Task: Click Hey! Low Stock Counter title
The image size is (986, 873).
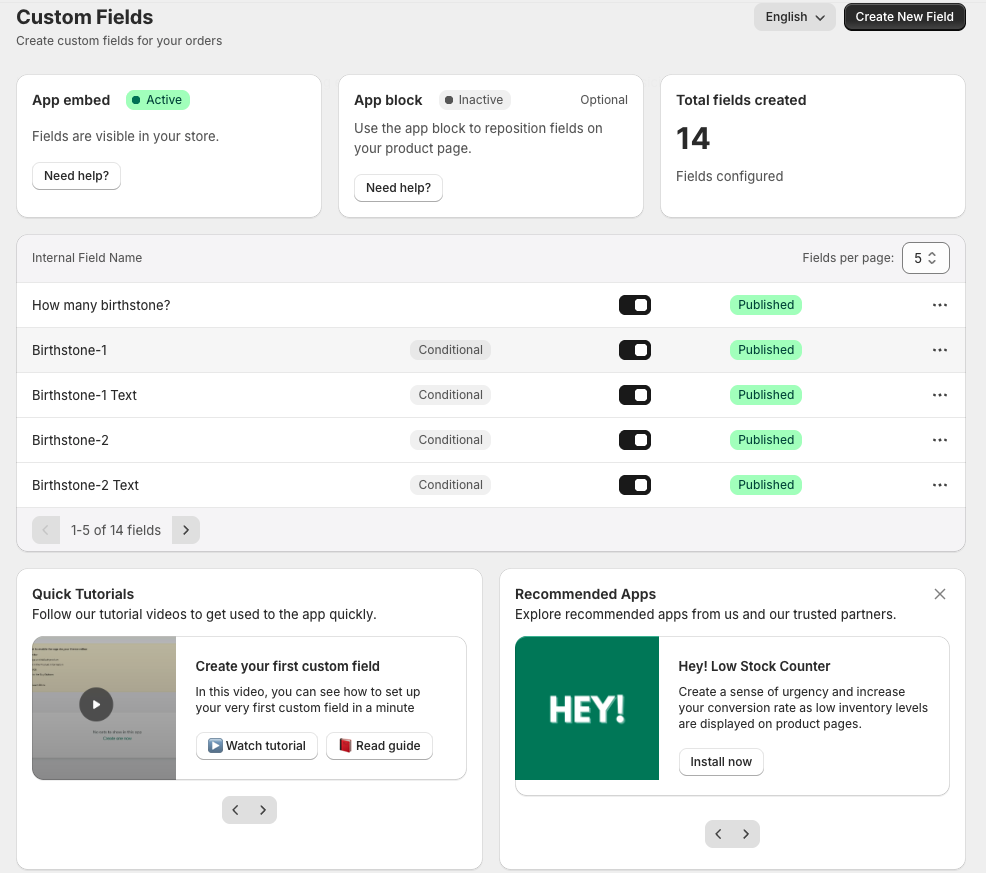Action: (754, 666)
